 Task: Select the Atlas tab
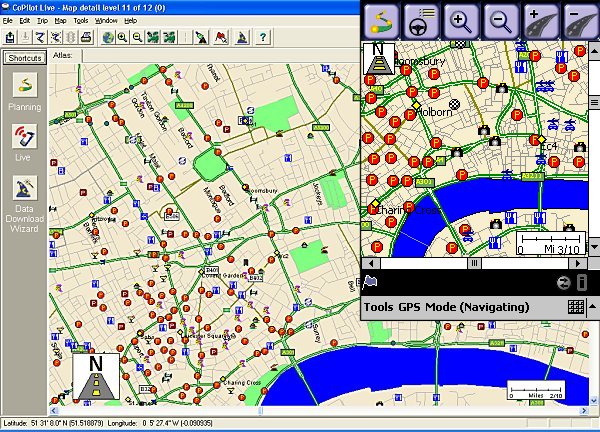(x=63, y=55)
